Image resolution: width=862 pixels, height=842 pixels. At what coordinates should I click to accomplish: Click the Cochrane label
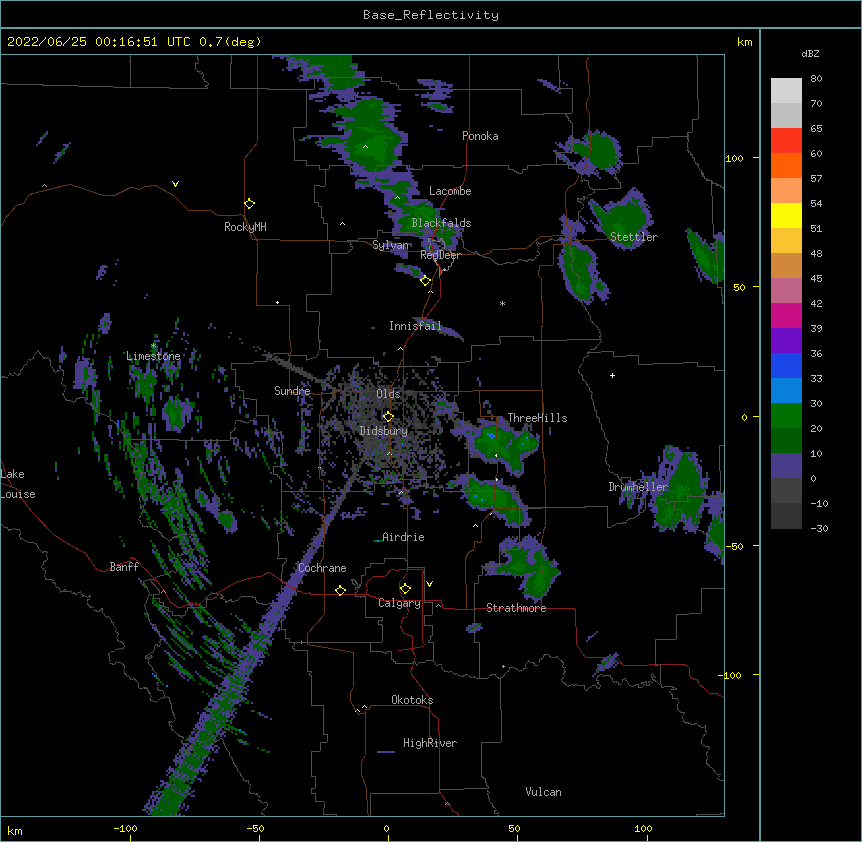coord(322,568)
